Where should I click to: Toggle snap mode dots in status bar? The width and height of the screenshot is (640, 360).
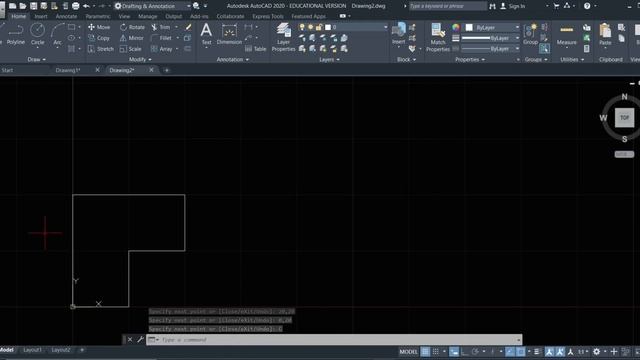(x=436, y=351)
